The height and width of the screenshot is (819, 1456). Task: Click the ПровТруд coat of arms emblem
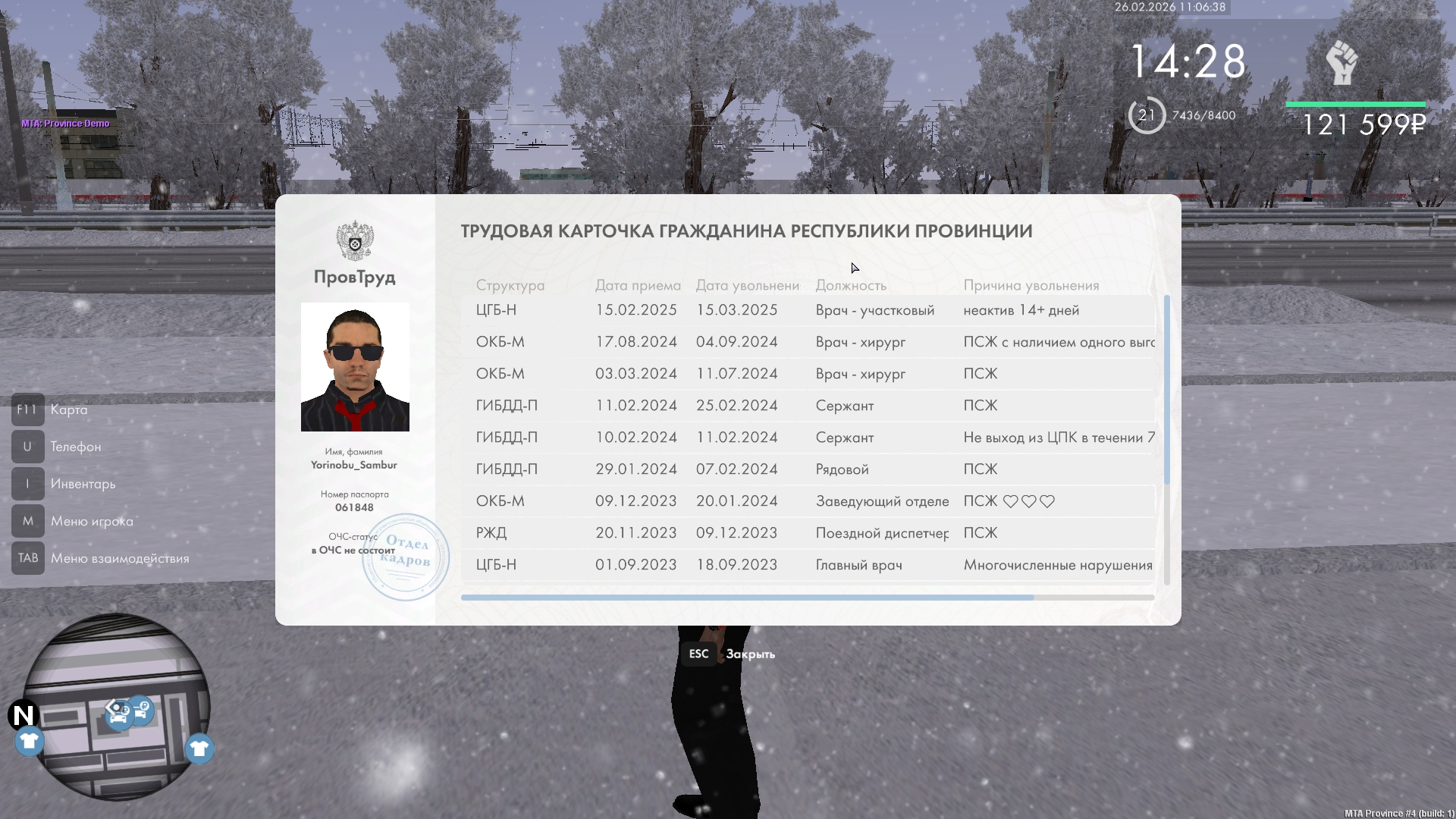point(355,241)
